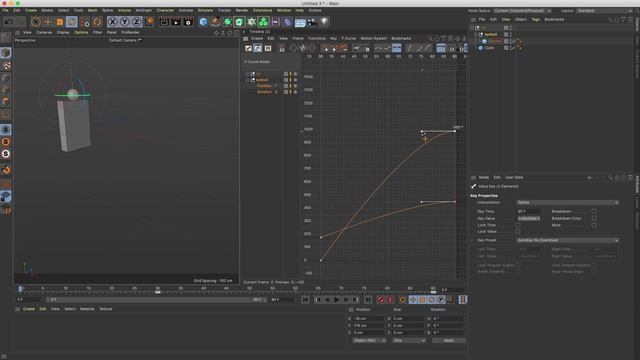Image resolution: width=640 pixels, height=360 pixels.
Task: Open the timeline F-Curve menu
Action: 349,38
